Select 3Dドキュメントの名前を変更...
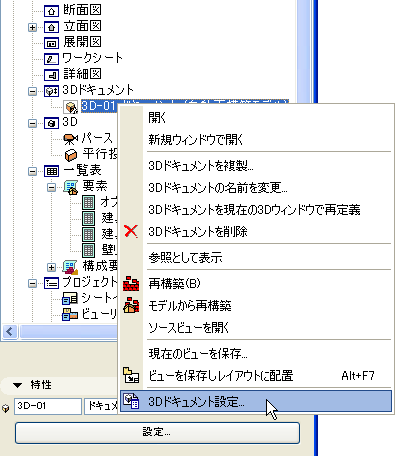The image size is (397, 456). (x=256, y=188)
